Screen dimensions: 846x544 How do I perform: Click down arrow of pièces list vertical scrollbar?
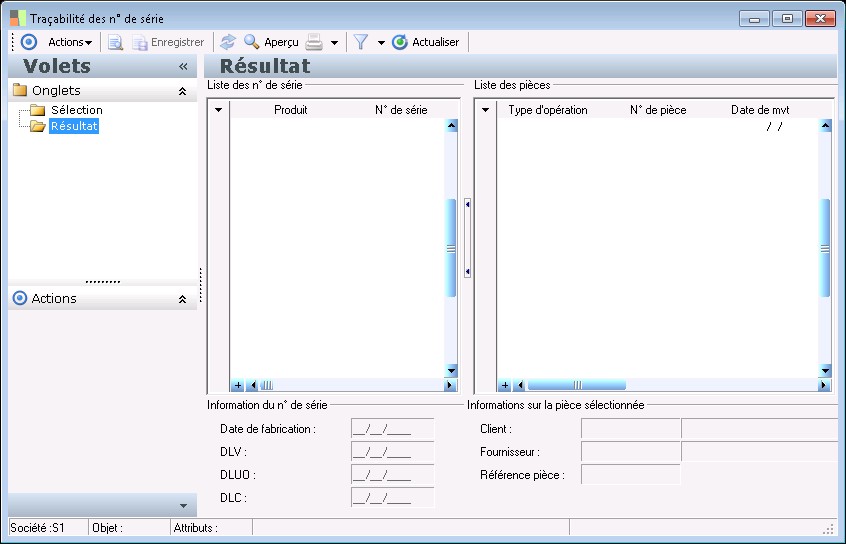pyautogui.click(x=825, y=371)
